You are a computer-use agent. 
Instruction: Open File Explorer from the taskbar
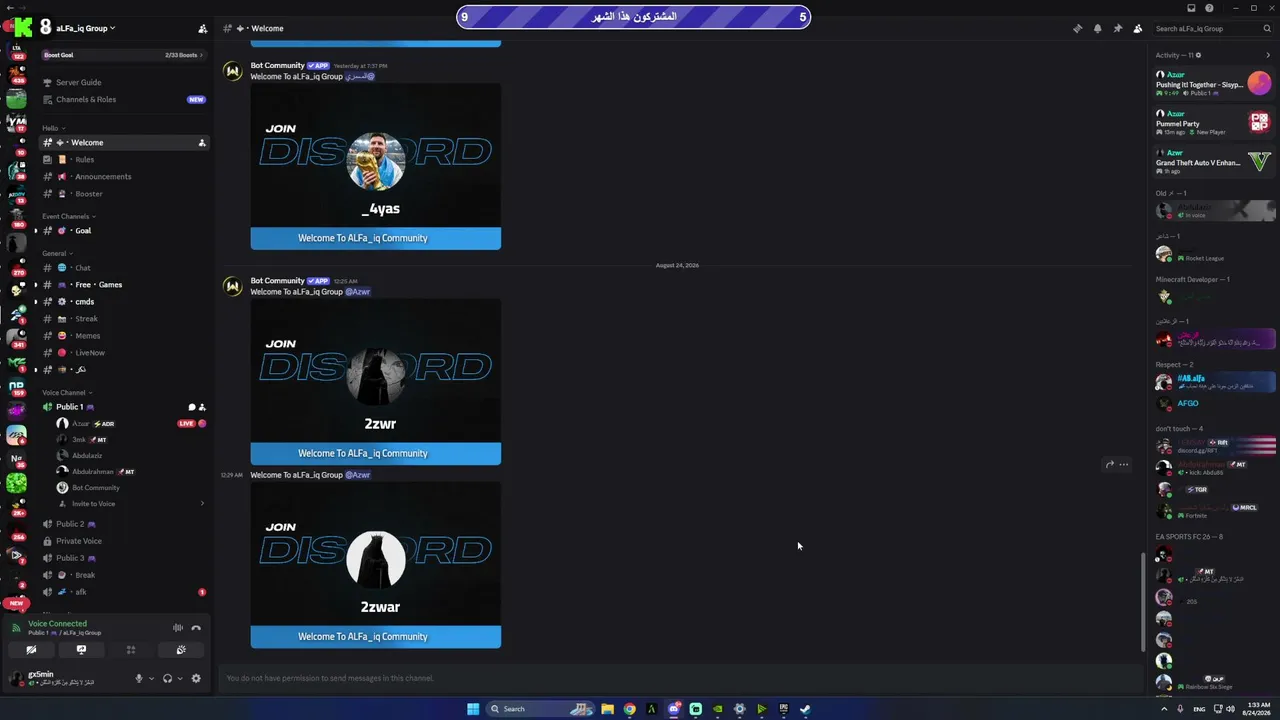pyautogui.click(x=607, y=709)
